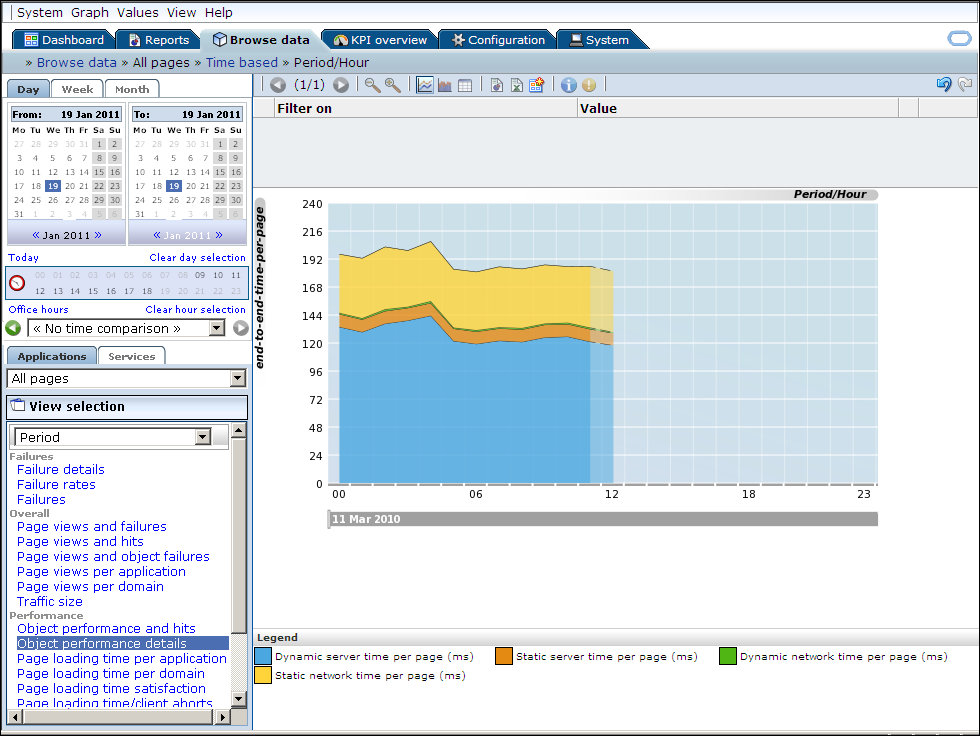Toggle hour 14 in hour selection
The width and height of the screenshot is (980, 736).
(x=75, y=291)
